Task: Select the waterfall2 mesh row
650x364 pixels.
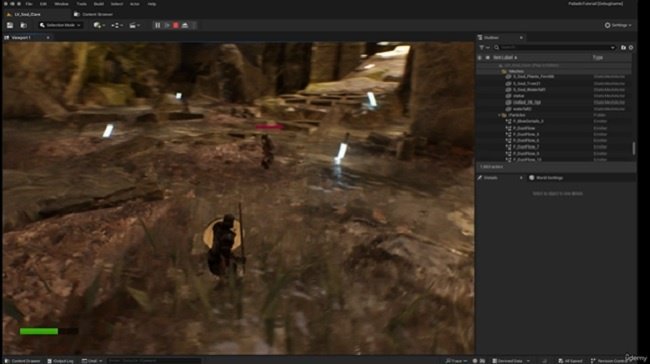Action: pyautogui.click(x=555, y=109)
